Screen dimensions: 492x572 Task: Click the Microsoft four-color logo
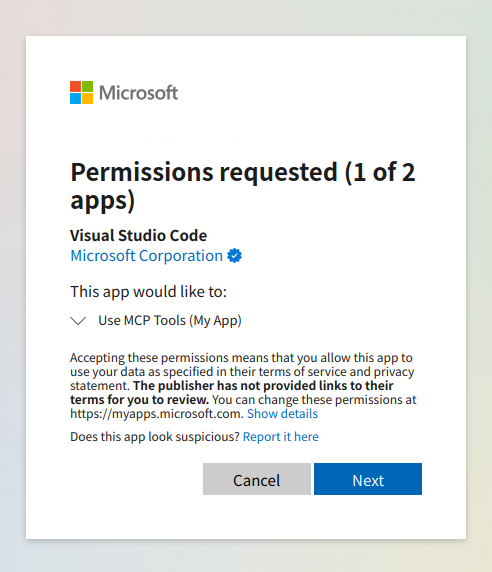pyautogui.click(x=81, y=92)
